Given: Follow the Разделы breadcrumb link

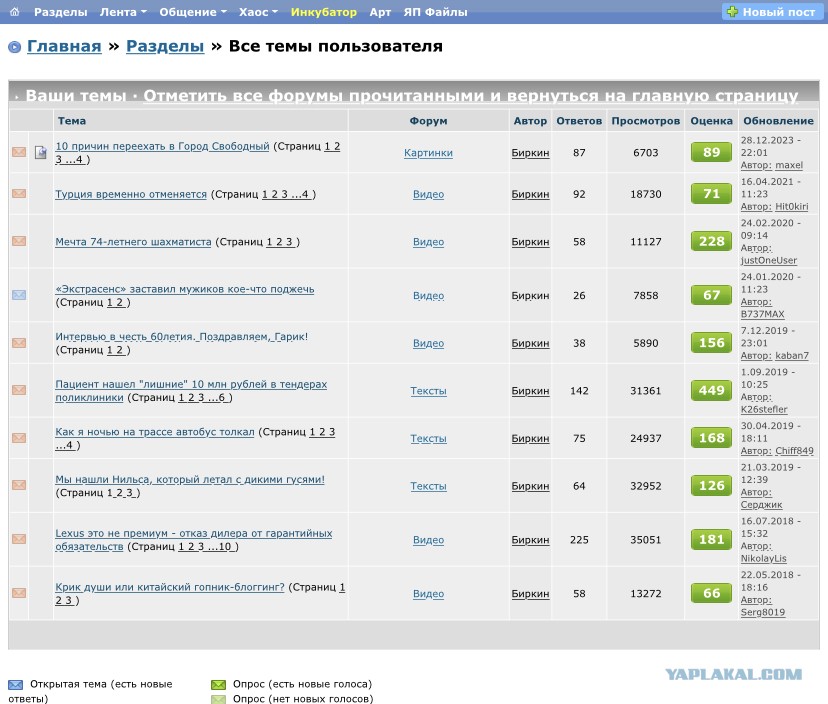Looking at the screenshot, I should tap(165, 46).
